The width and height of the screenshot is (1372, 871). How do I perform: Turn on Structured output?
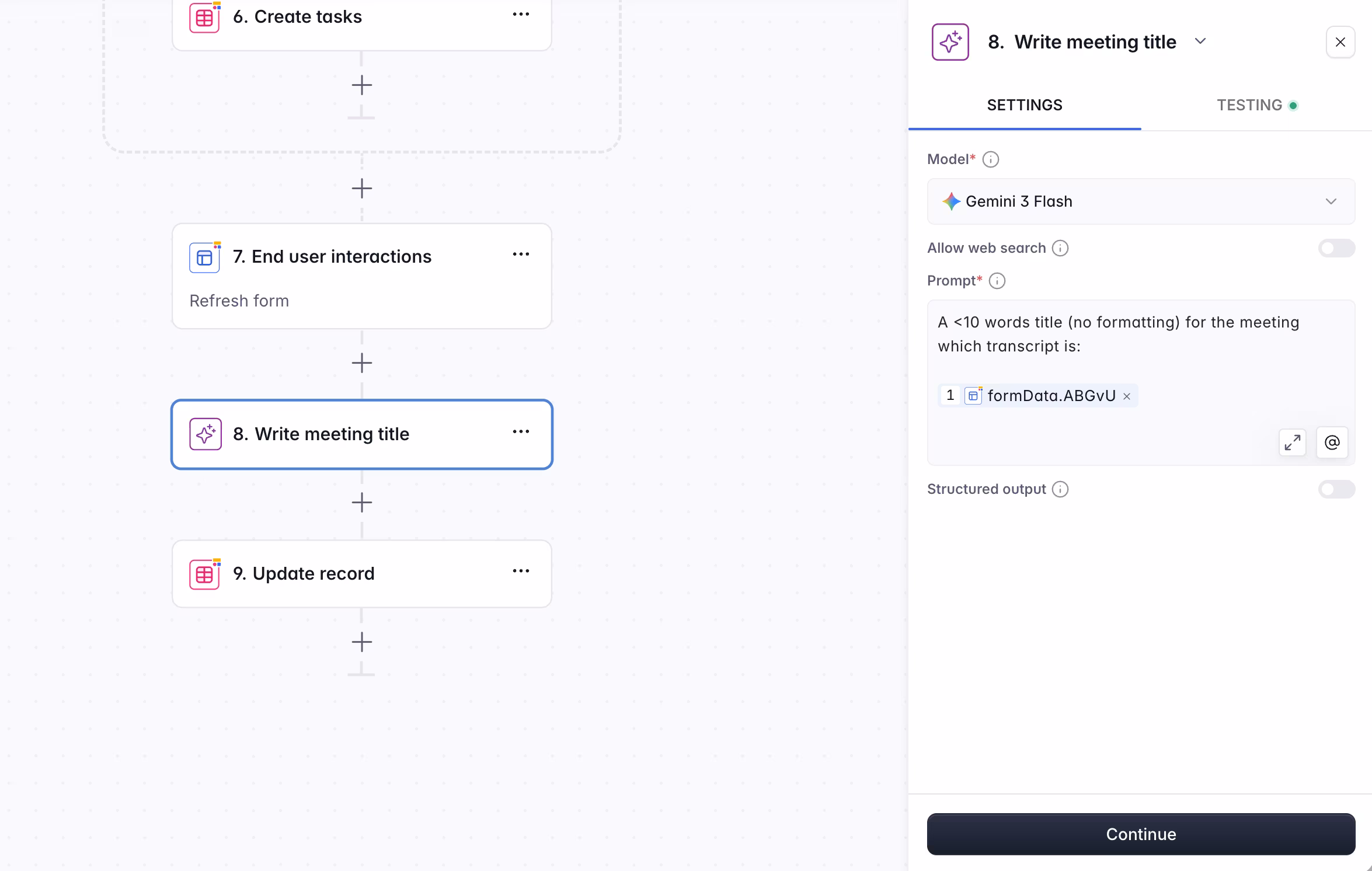click(1336, 489)
